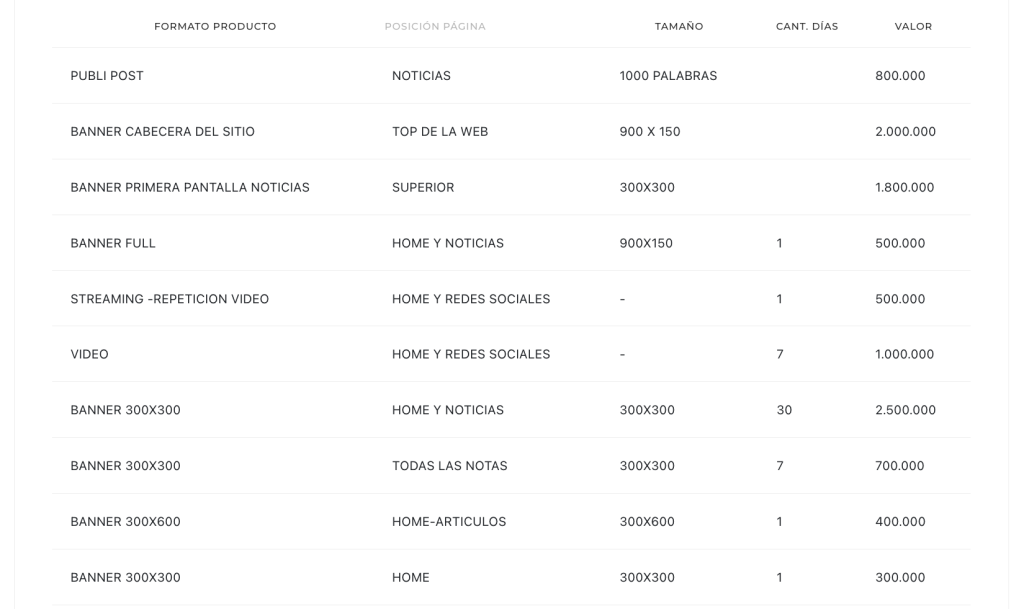
Task: Click Banner Primera Pantalla Noticias cell
Action: [x=190, y=188]
